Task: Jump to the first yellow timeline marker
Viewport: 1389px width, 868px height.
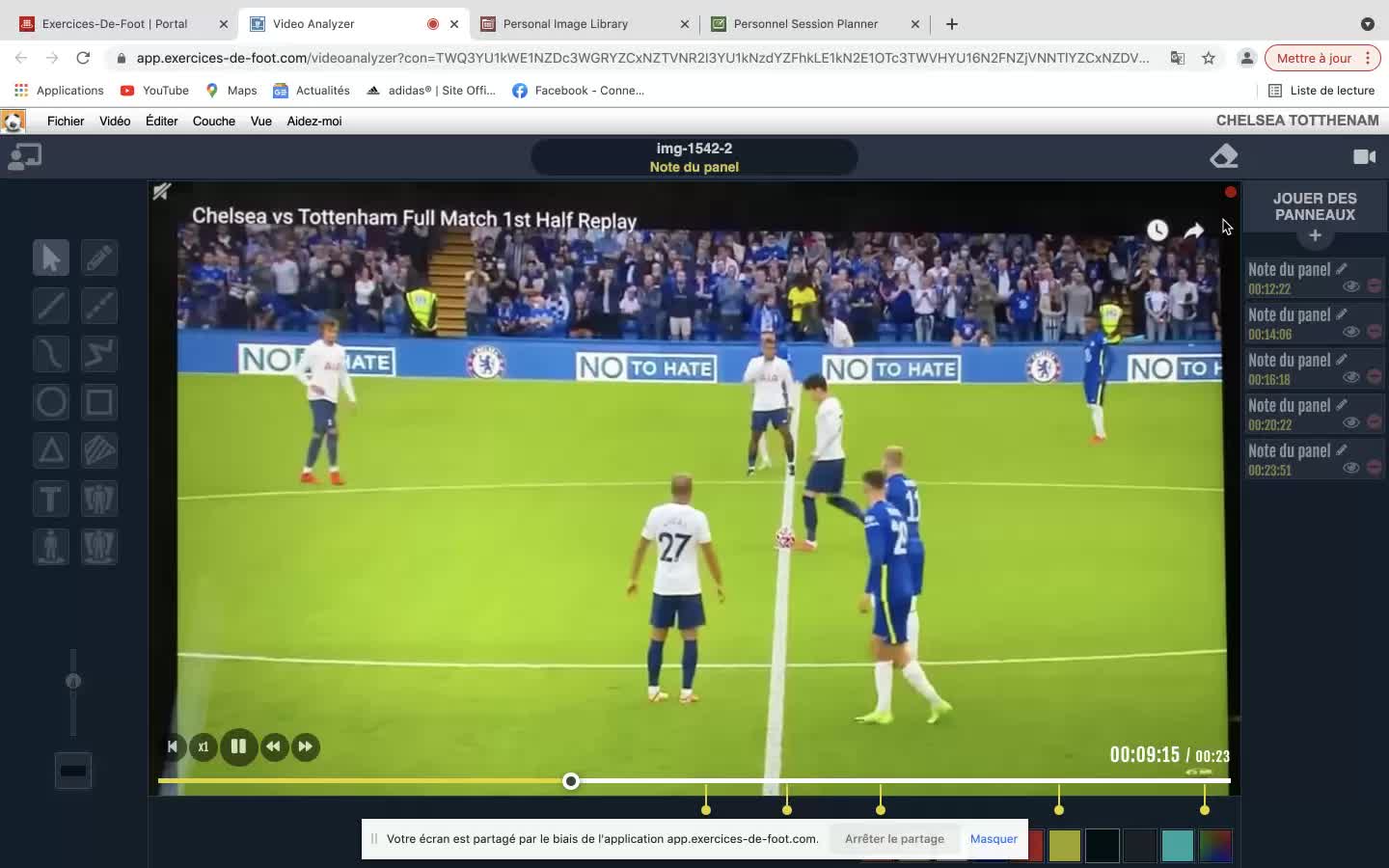Action: [x=706, y=808]
